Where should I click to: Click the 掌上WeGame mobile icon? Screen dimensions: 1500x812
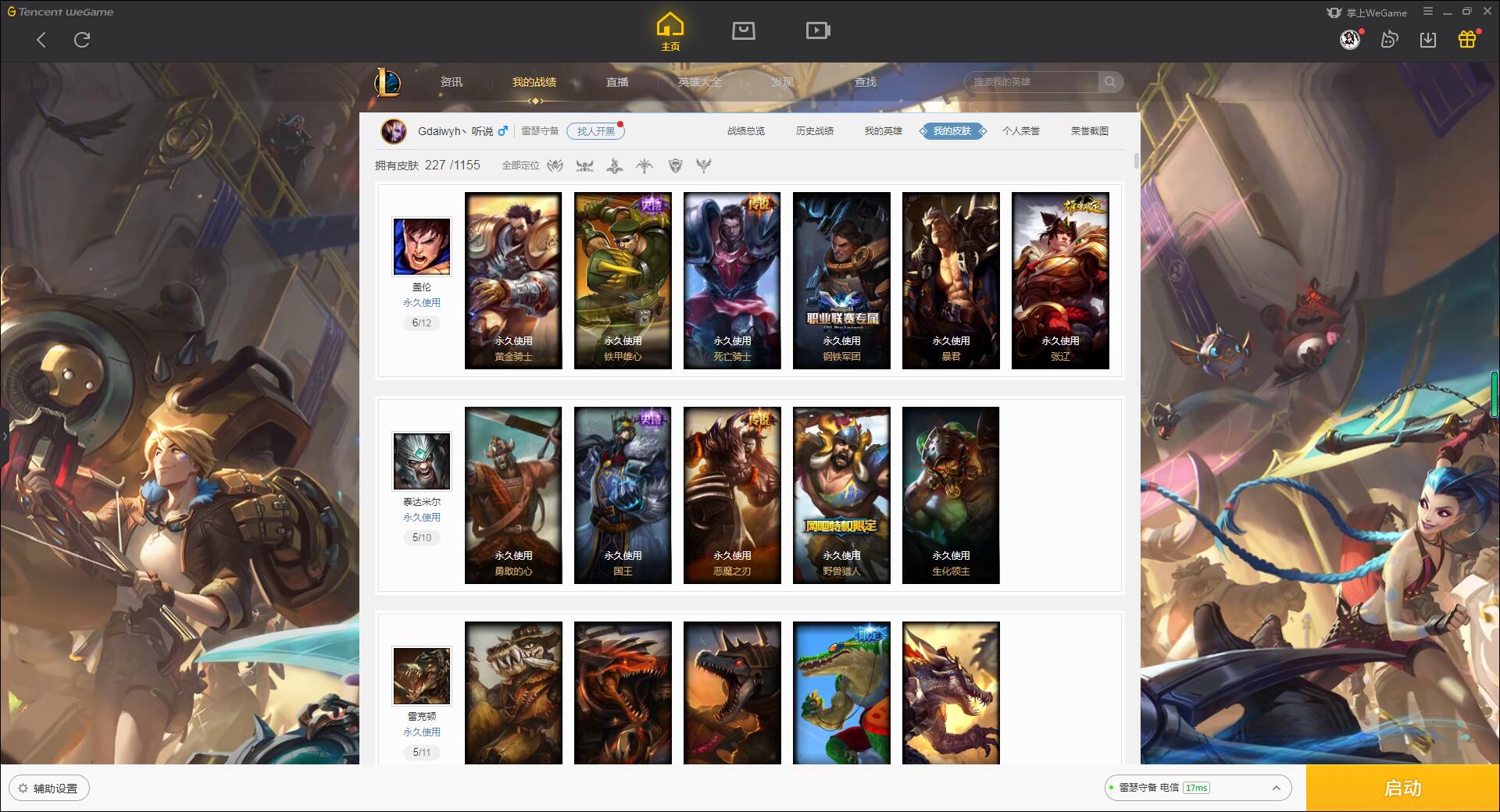1334,12
